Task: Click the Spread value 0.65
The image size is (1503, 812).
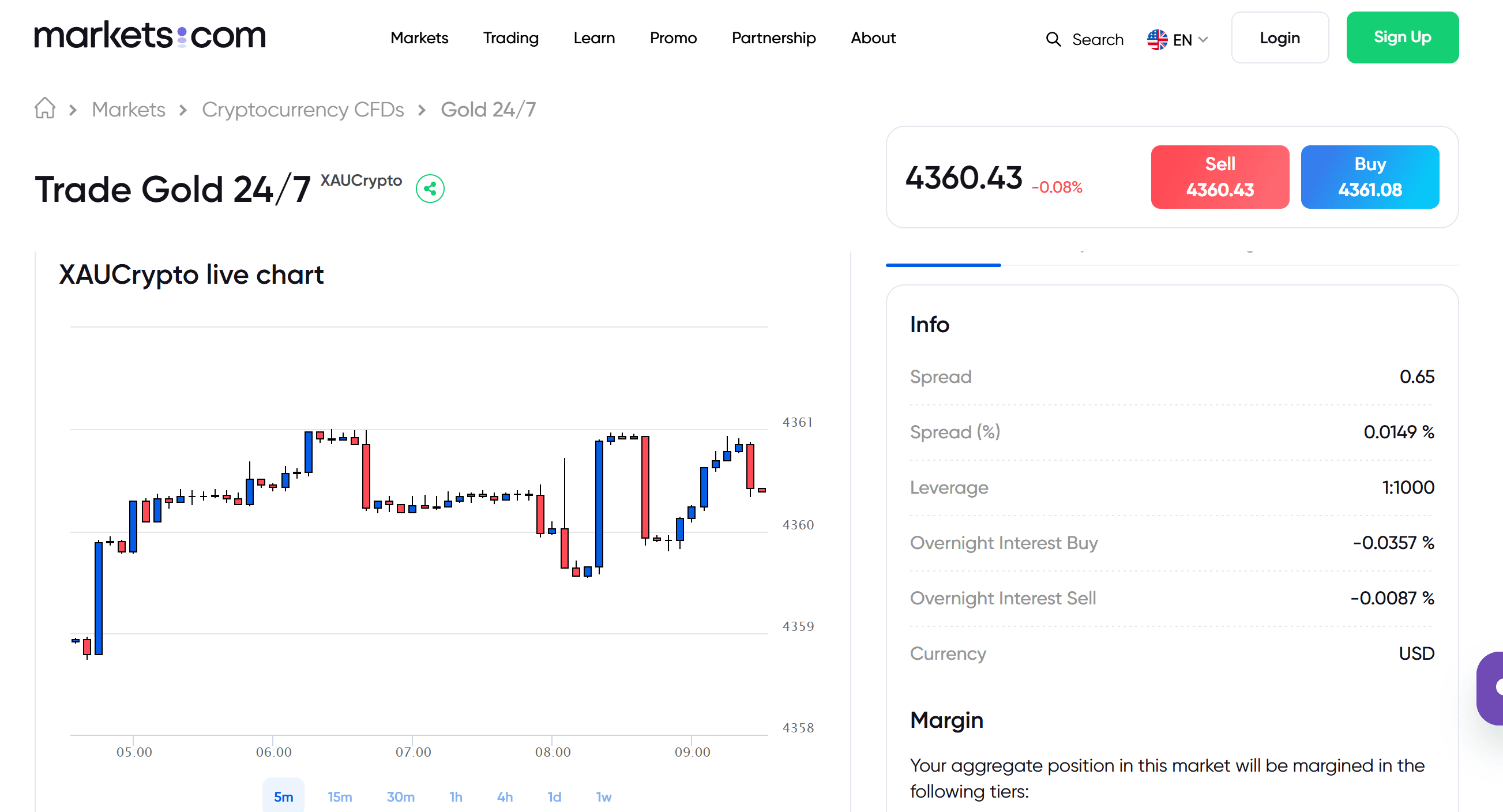Action: pos(1416,377)
